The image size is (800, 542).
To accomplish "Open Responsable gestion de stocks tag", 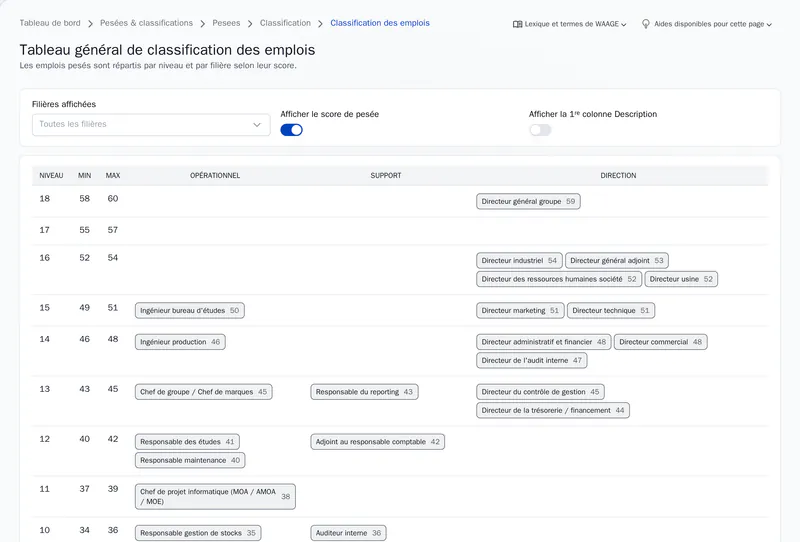I will pyautogui.click(x=198, y=533).
